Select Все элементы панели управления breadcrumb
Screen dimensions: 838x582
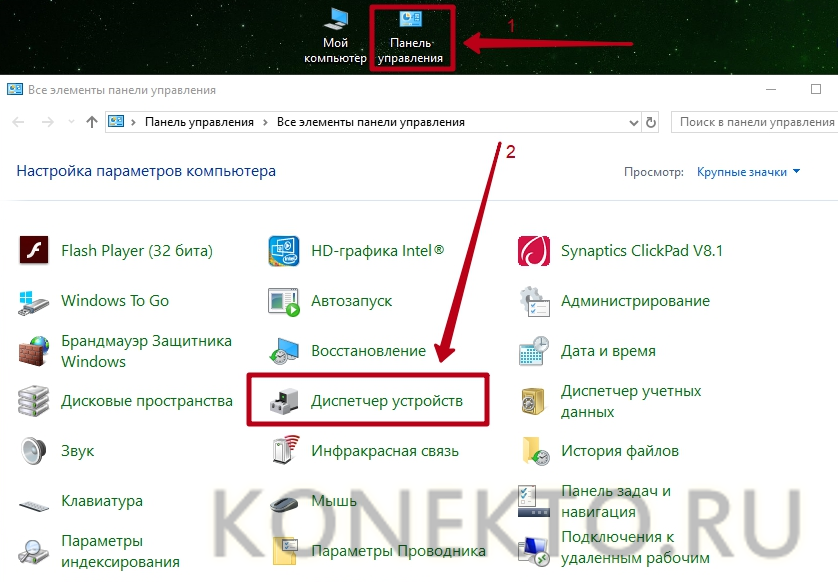(370, 122)
